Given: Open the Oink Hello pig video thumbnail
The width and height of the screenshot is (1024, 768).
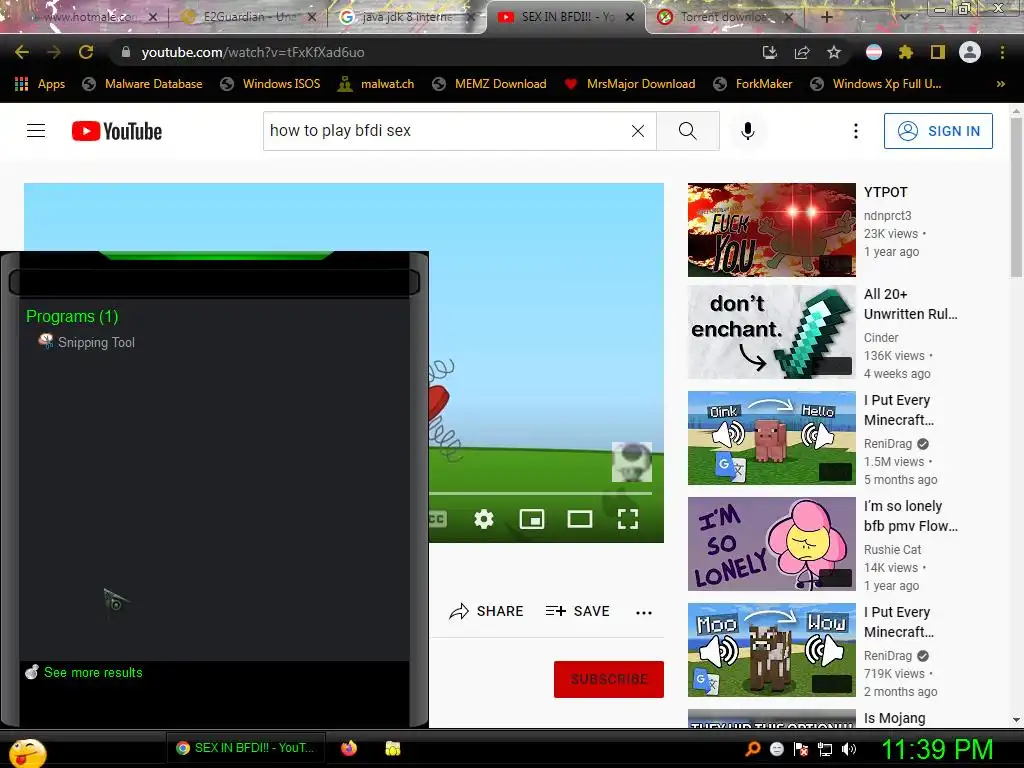Looking at the screenshot, I should [x=771, y=438].
